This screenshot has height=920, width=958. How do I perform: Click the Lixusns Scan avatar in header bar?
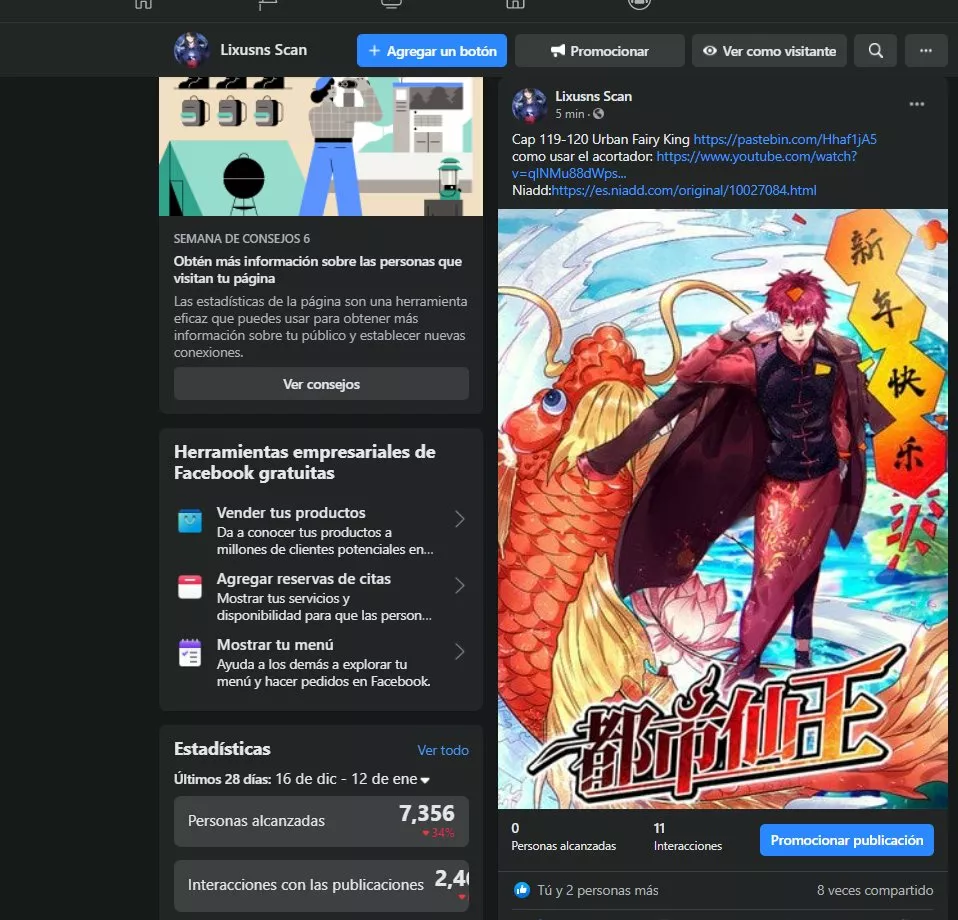(191, 50)
